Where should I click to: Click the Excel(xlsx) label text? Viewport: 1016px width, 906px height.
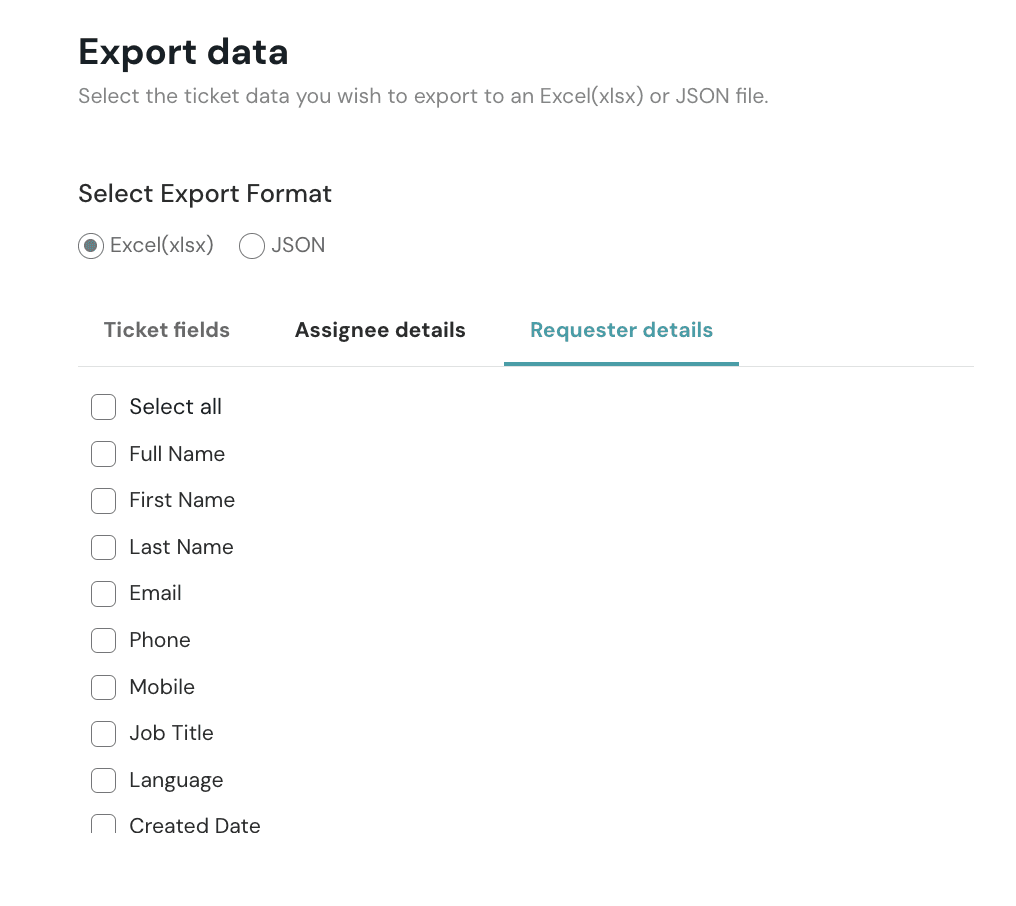tap(162, 245)
